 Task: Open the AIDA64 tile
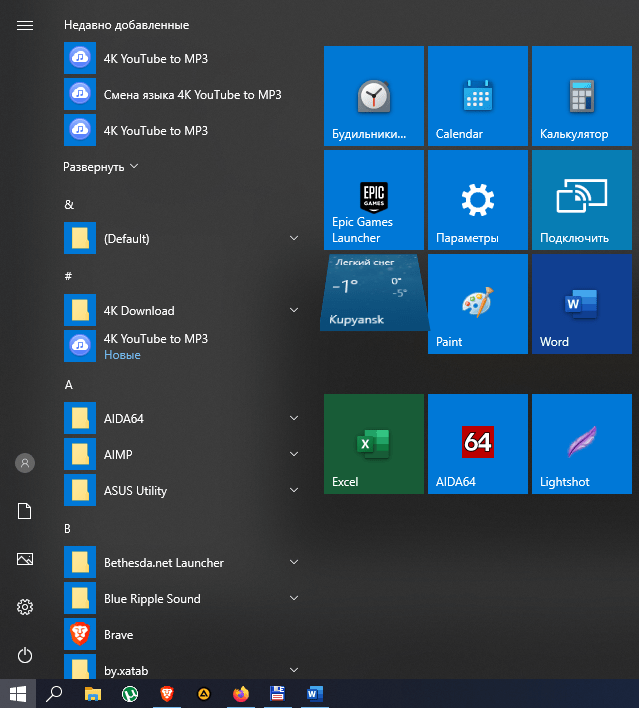pyautogui.click(x=477, y=444)
